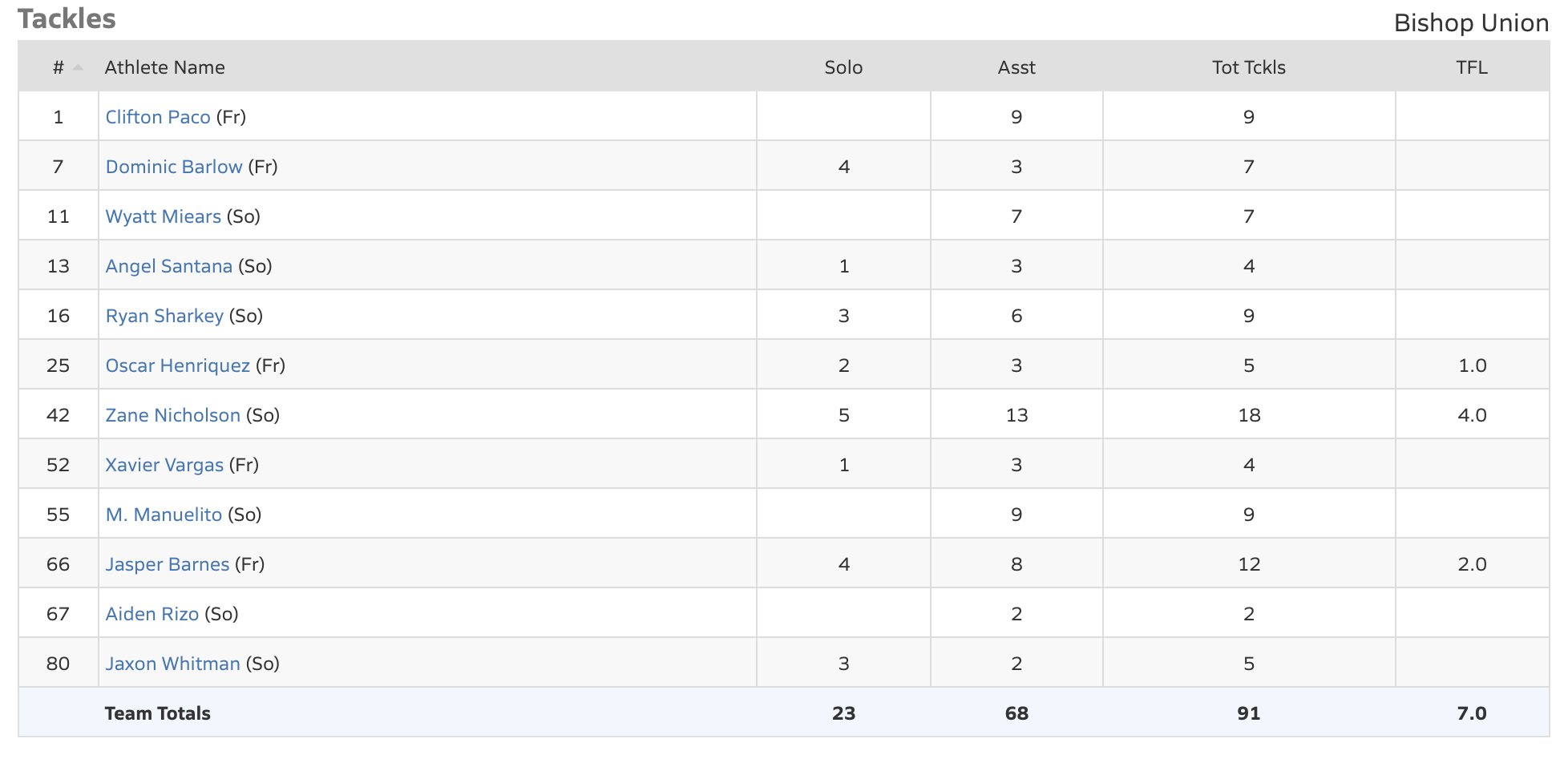Click the Ryan Sharkey name link

click(164, 317)
